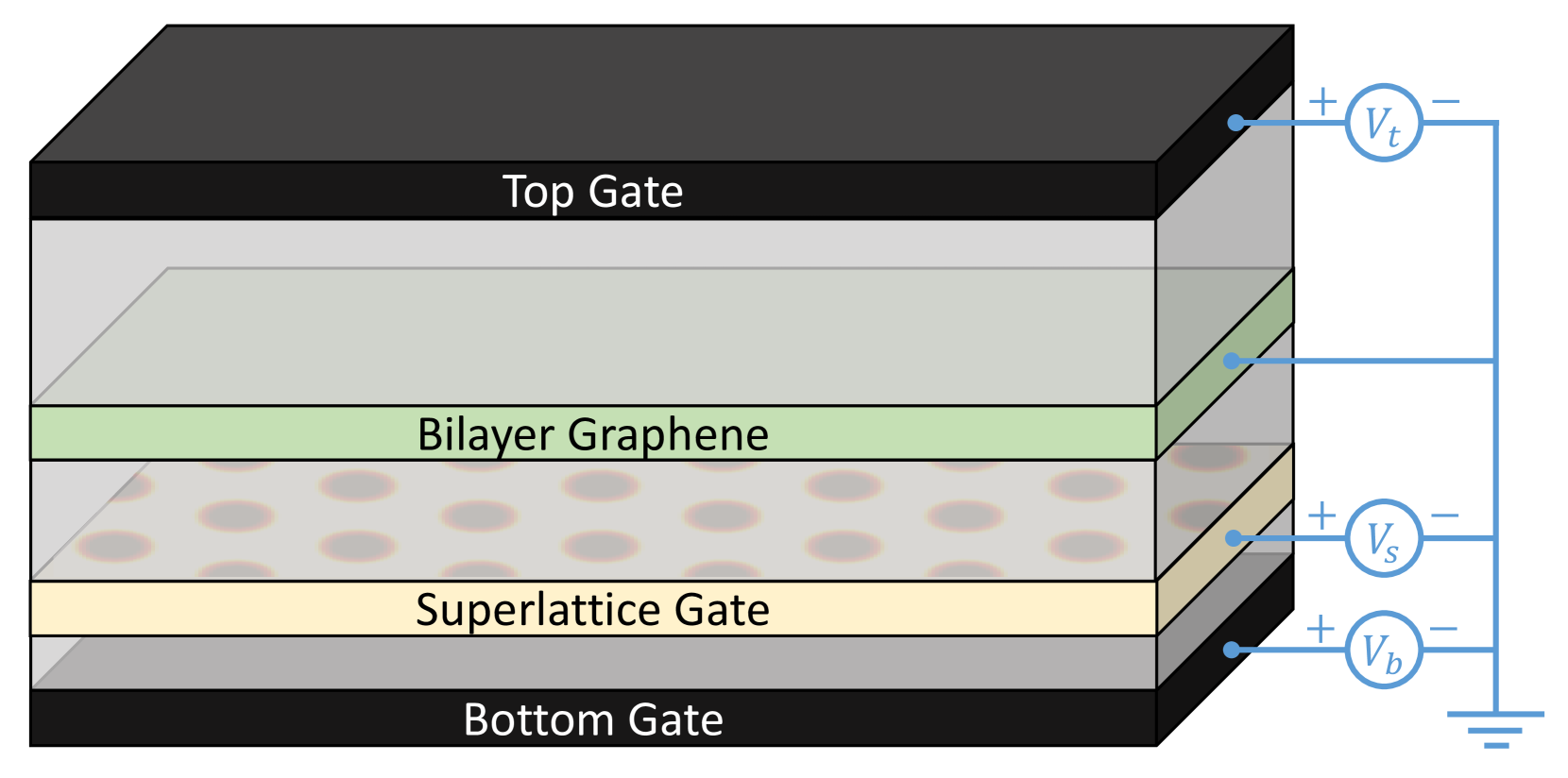Click the plus sign beside Vs

[1322, 516]
